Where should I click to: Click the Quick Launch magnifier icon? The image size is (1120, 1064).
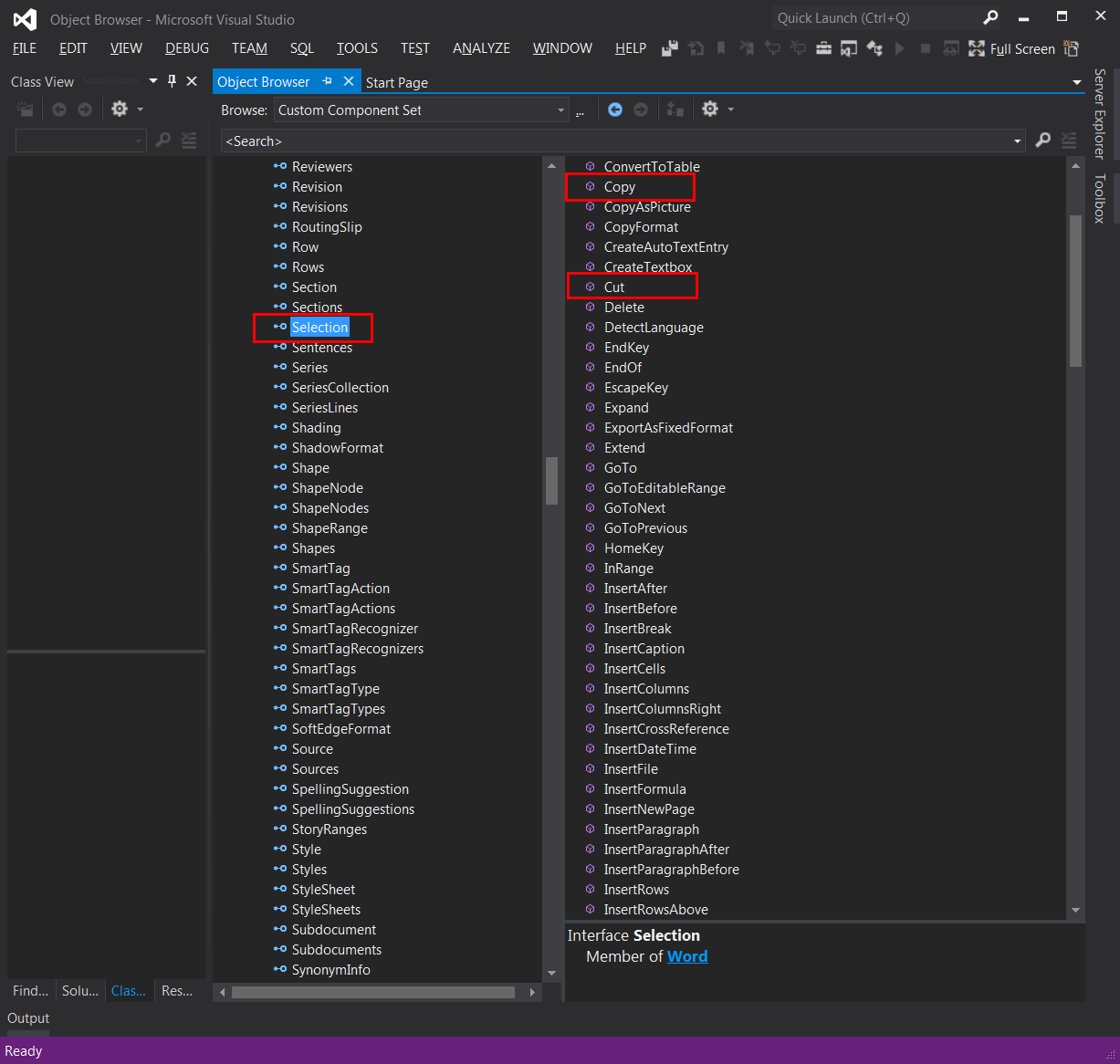pos(990,17)
